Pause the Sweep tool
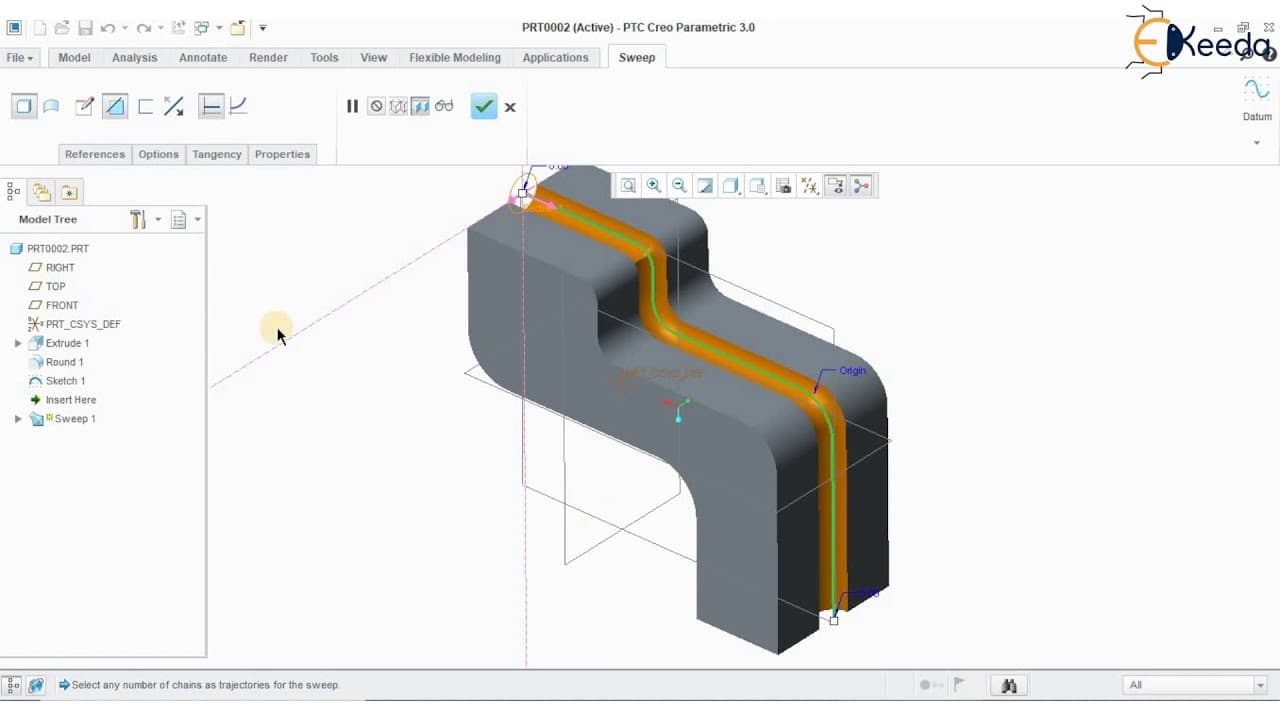 [352, 106]
